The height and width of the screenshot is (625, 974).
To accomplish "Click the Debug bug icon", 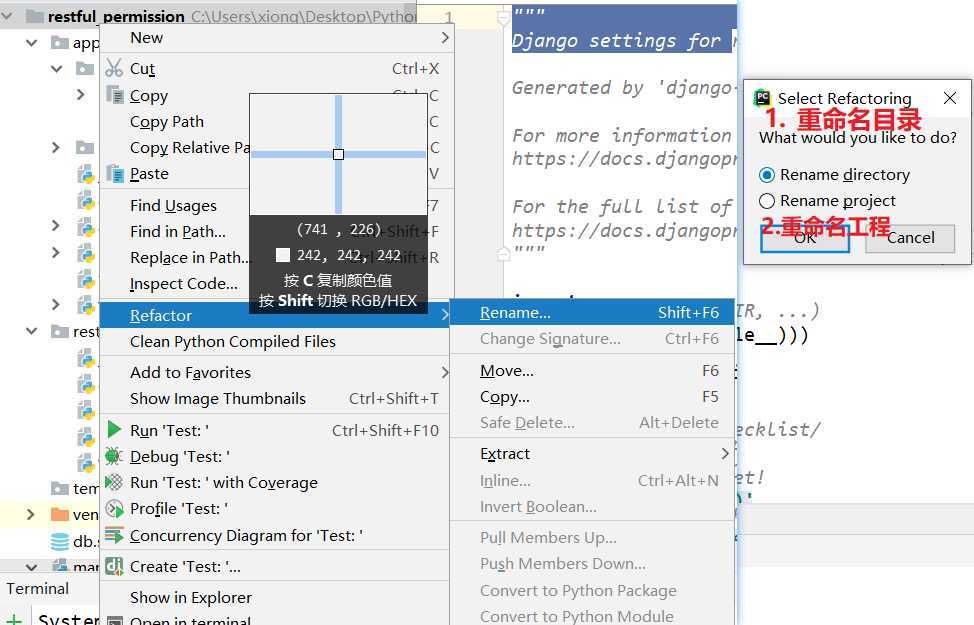I will click(x=114, y=456).
